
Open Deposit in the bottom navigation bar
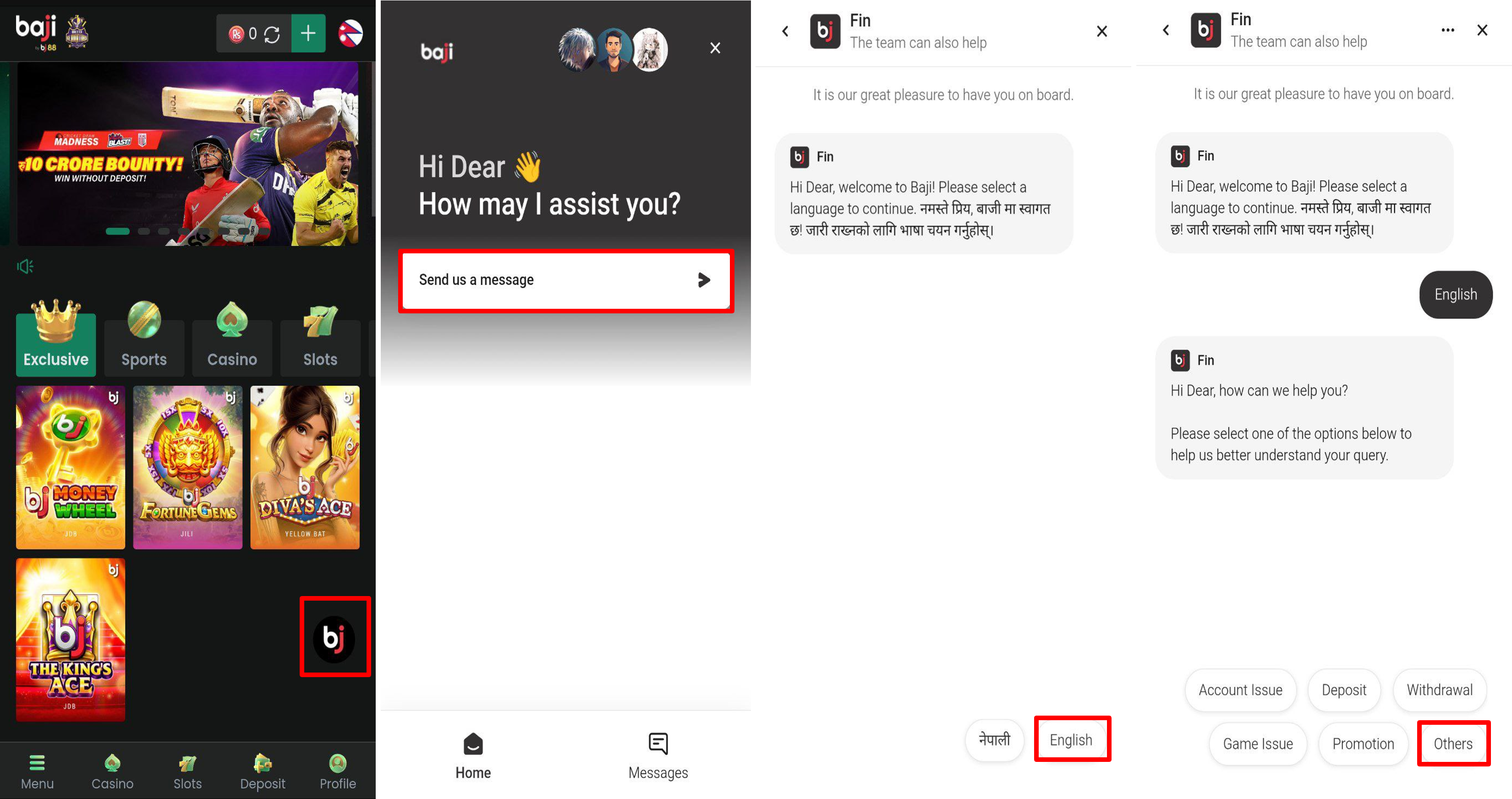coord(263,772)
